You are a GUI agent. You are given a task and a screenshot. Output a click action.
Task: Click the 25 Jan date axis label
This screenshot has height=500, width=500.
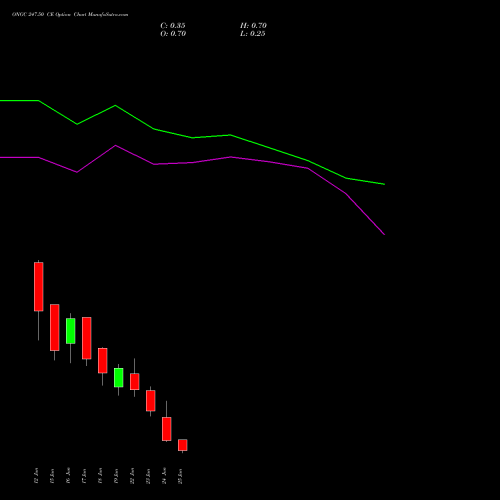pyautogui.click(x=180, y=476)
